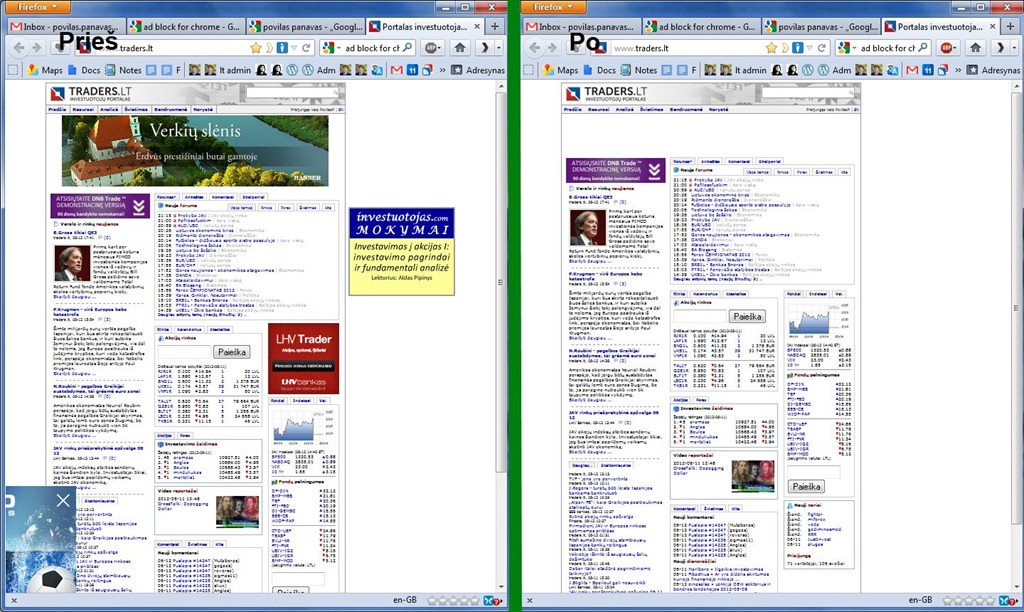Click the home button in the right window

tap(975, 48)
